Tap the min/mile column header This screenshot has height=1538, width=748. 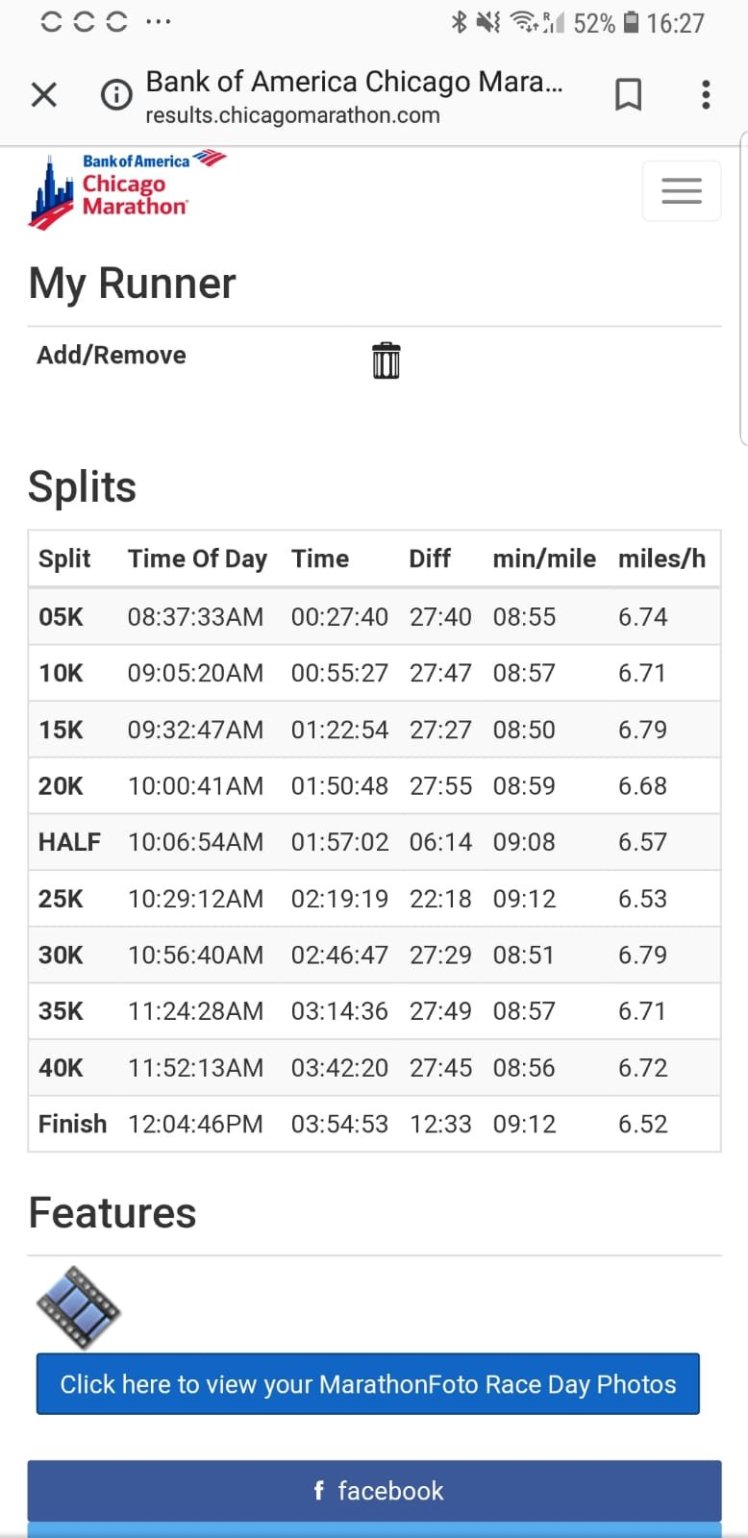click(x=544, y=559)
